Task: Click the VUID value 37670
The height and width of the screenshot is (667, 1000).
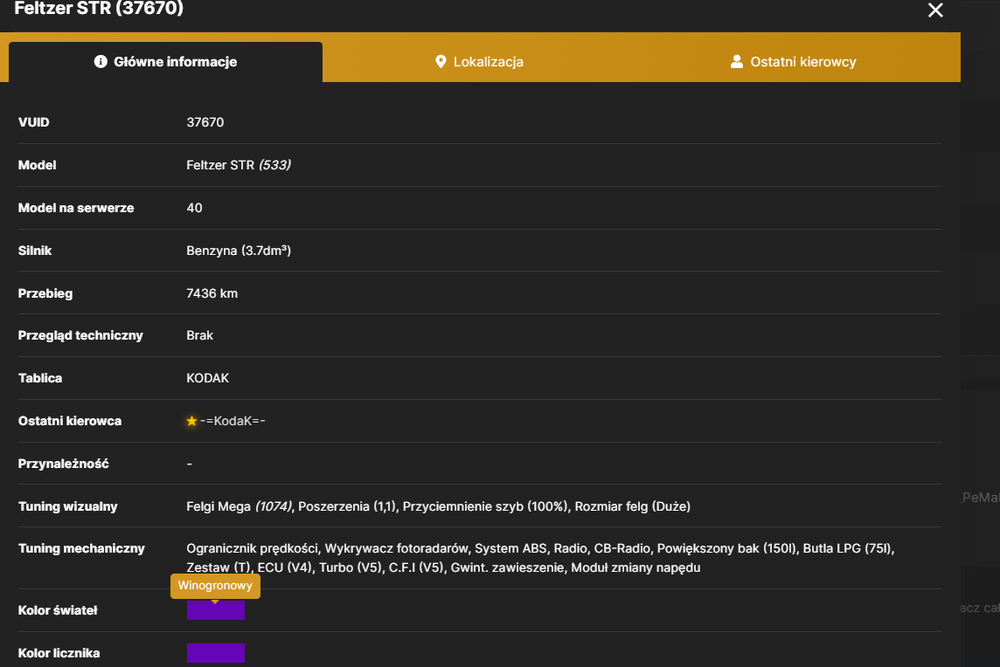Action: [x=205, y=122]
